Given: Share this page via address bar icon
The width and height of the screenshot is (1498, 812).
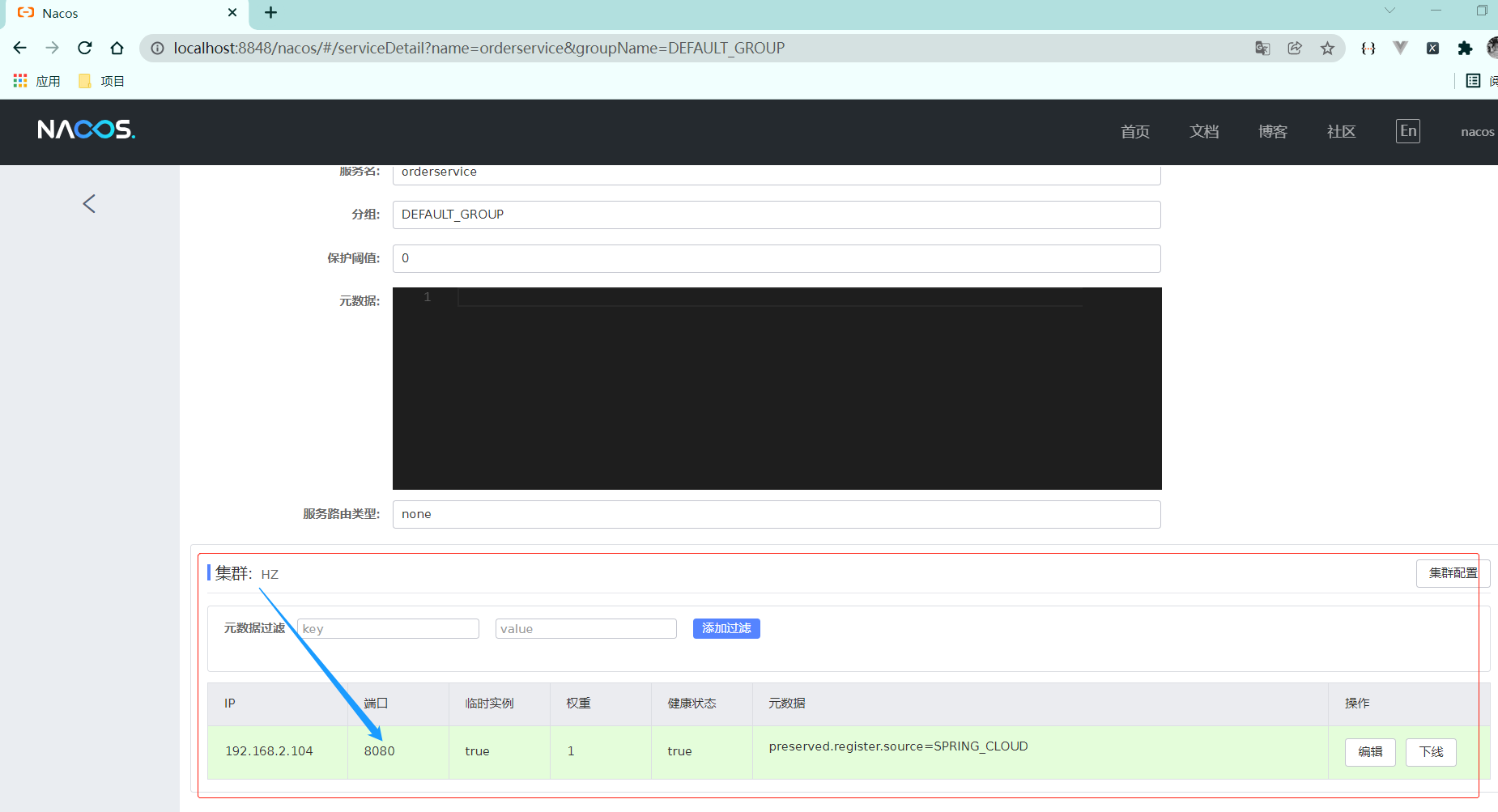Looking at the screenshot, I should [x=1295, y=48].
